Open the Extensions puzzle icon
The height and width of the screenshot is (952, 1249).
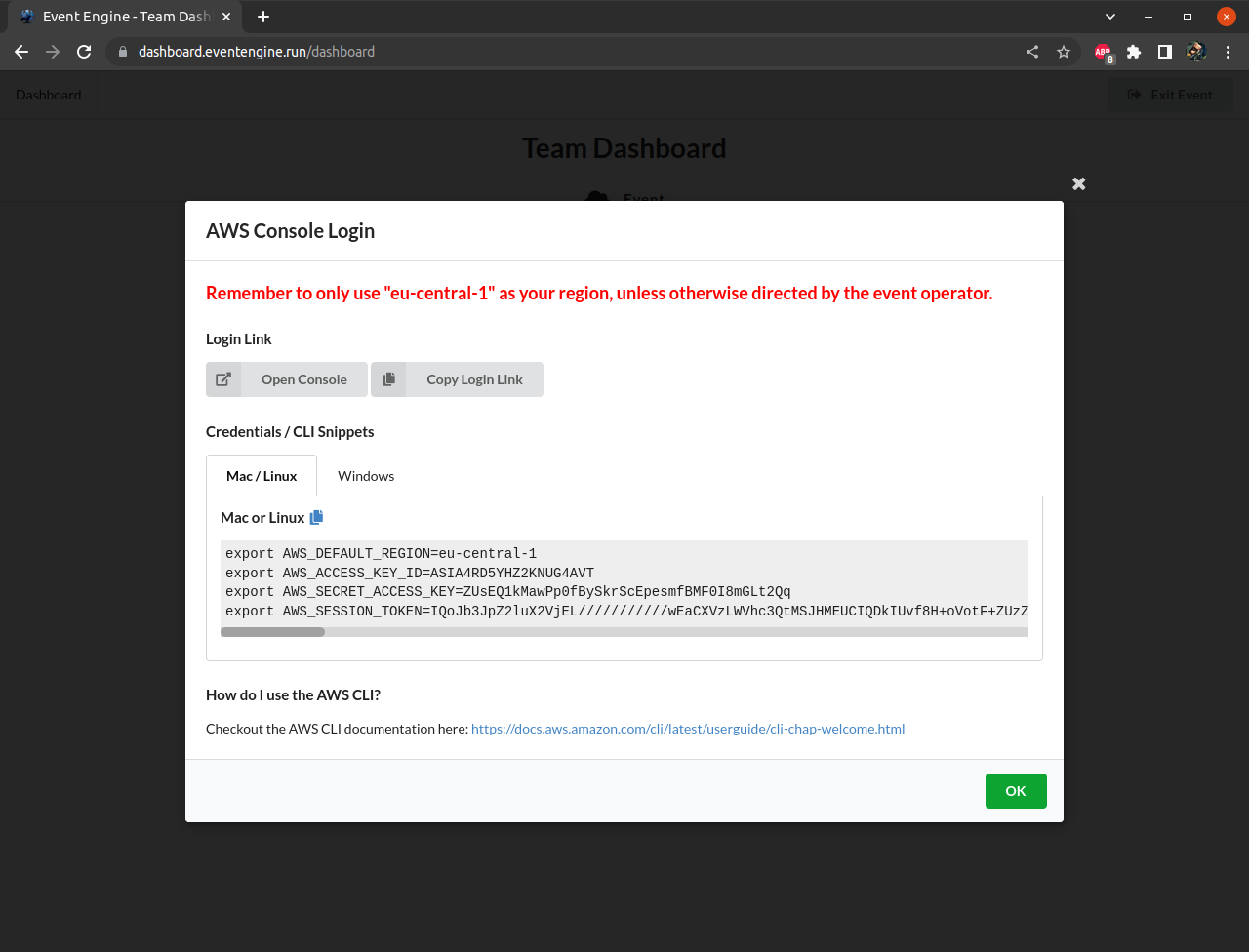(x=1134, y=52)
